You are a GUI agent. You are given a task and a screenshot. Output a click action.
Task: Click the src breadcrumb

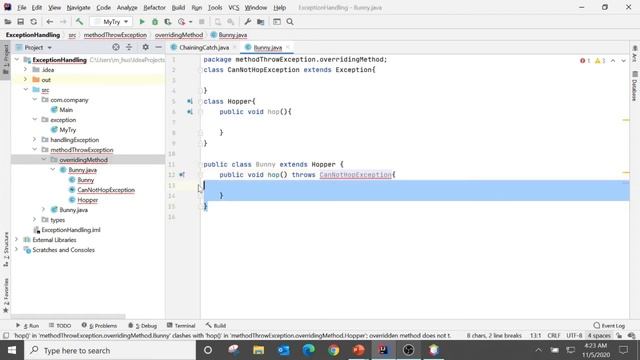[x=72, y=35]
